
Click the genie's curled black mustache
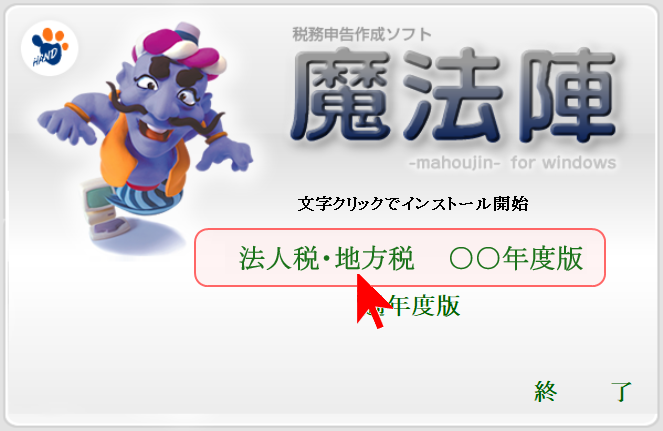pyautogui.click(x=165, y=112)
